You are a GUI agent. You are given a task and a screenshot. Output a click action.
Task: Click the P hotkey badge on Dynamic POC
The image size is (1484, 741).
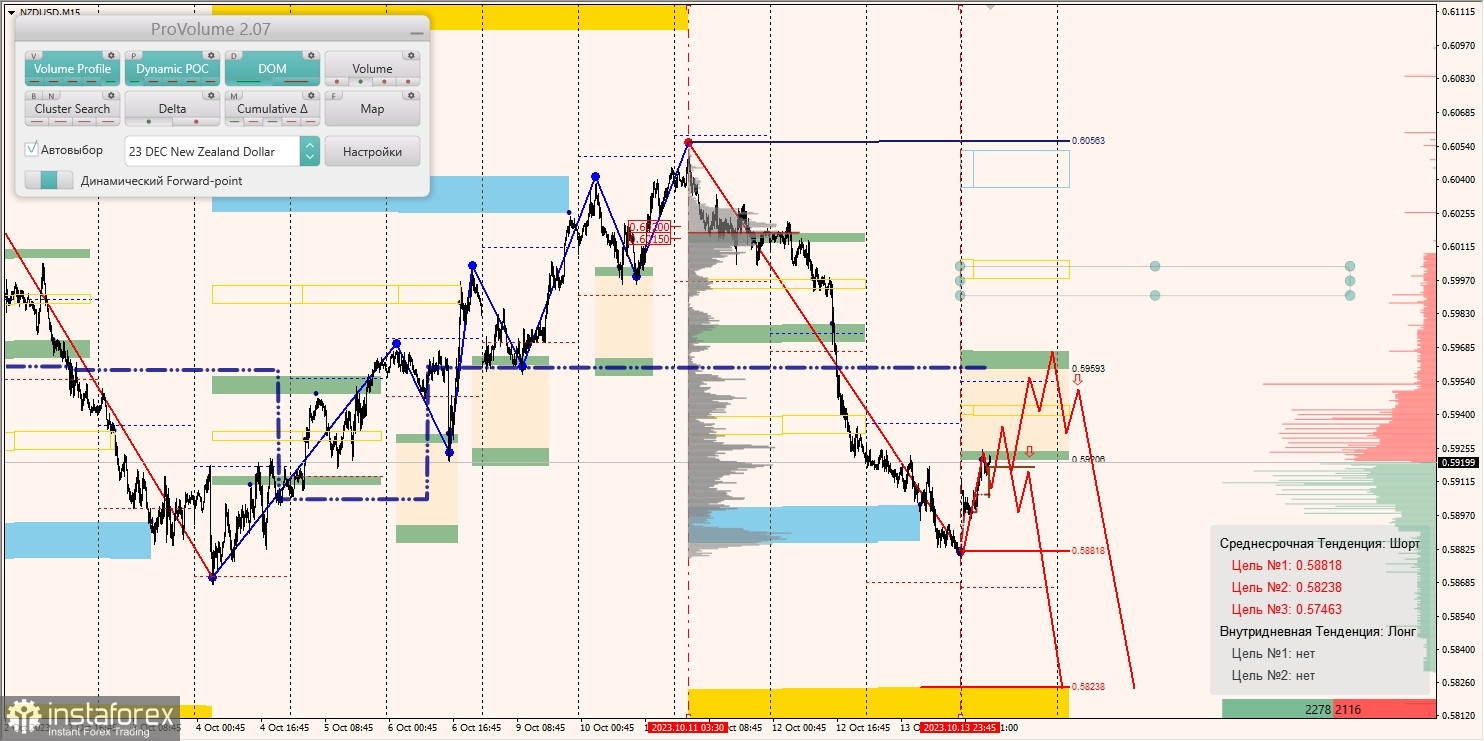136,56
